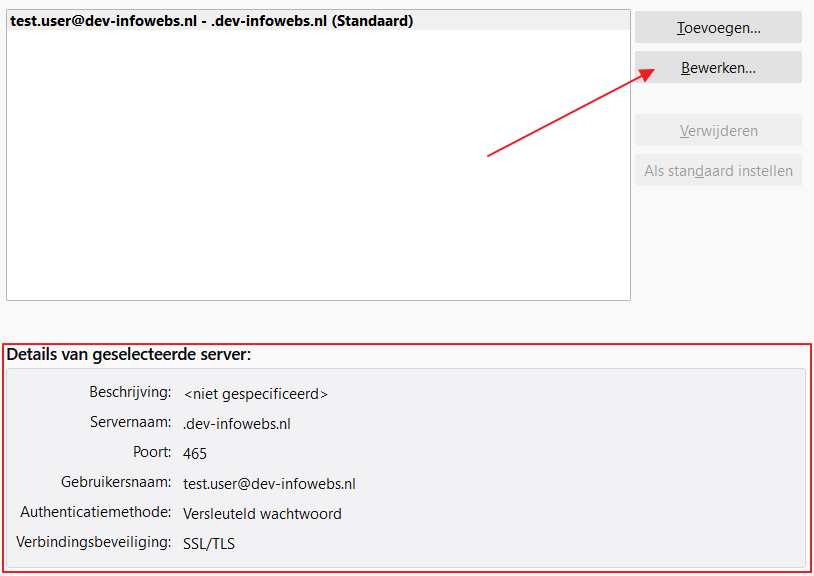Click the port value 465
This screenshot has height=576, width=814.
click(x=195, y=454)
